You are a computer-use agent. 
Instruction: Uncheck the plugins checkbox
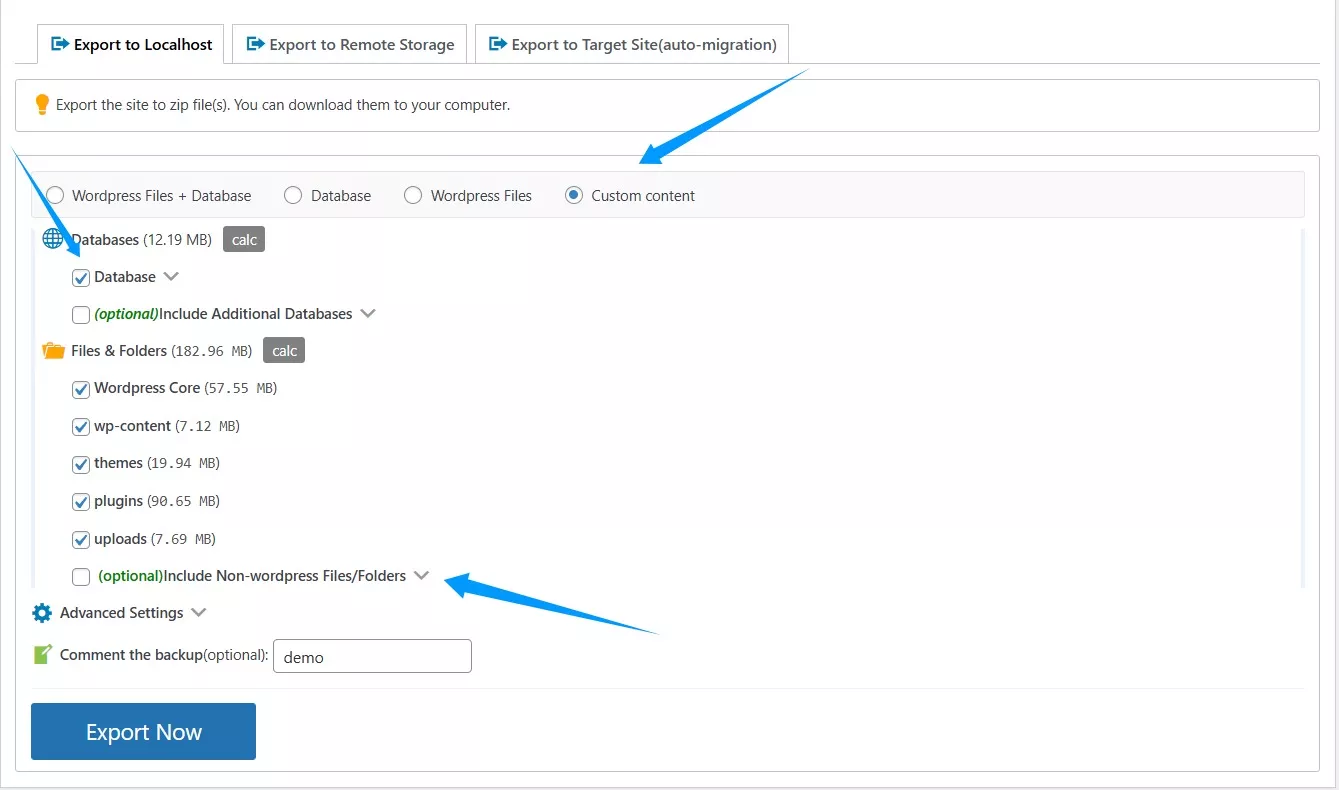(80, 501)
